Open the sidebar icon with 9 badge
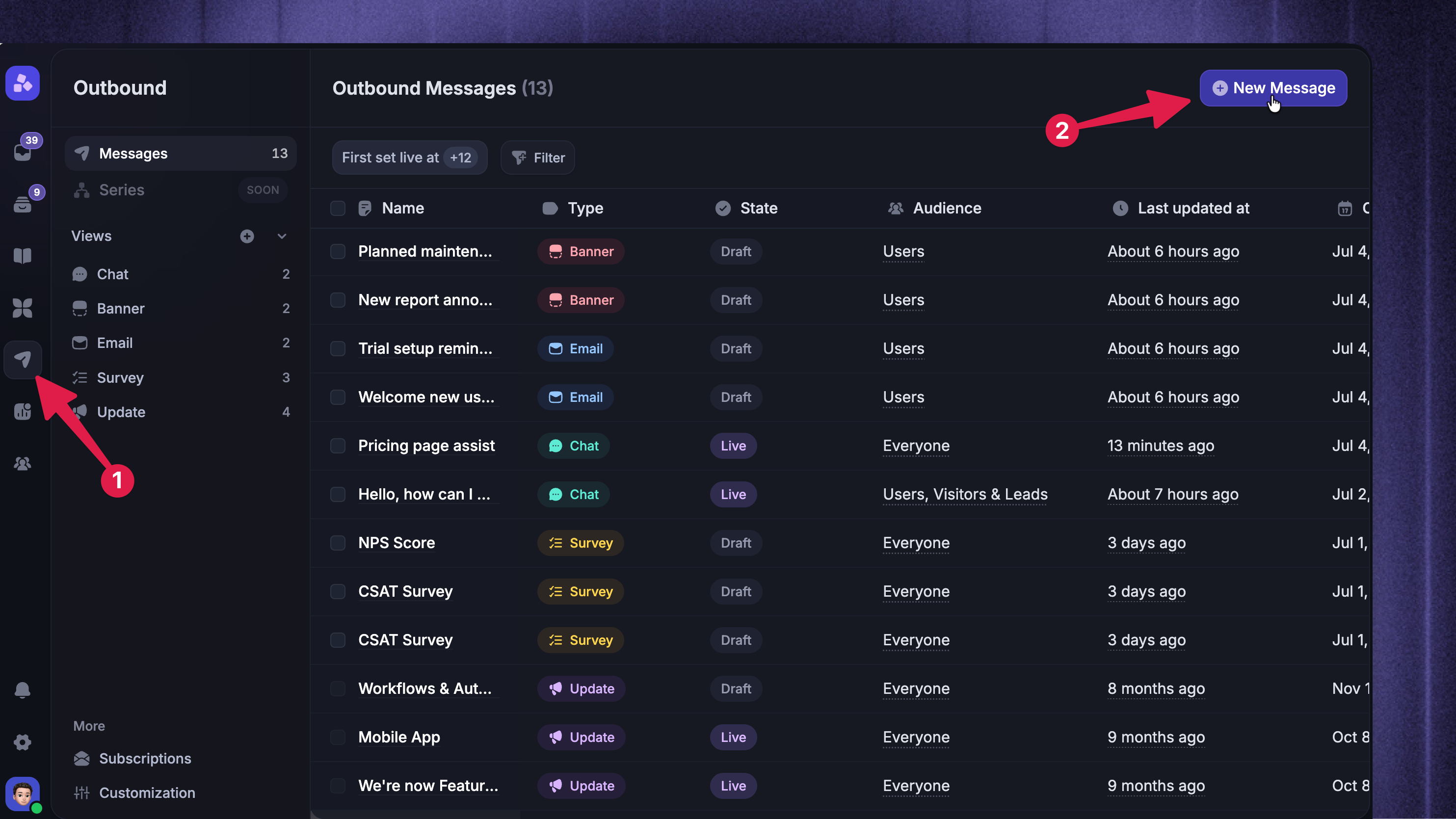Screen dimensions: 1456x819 point(23,204)
